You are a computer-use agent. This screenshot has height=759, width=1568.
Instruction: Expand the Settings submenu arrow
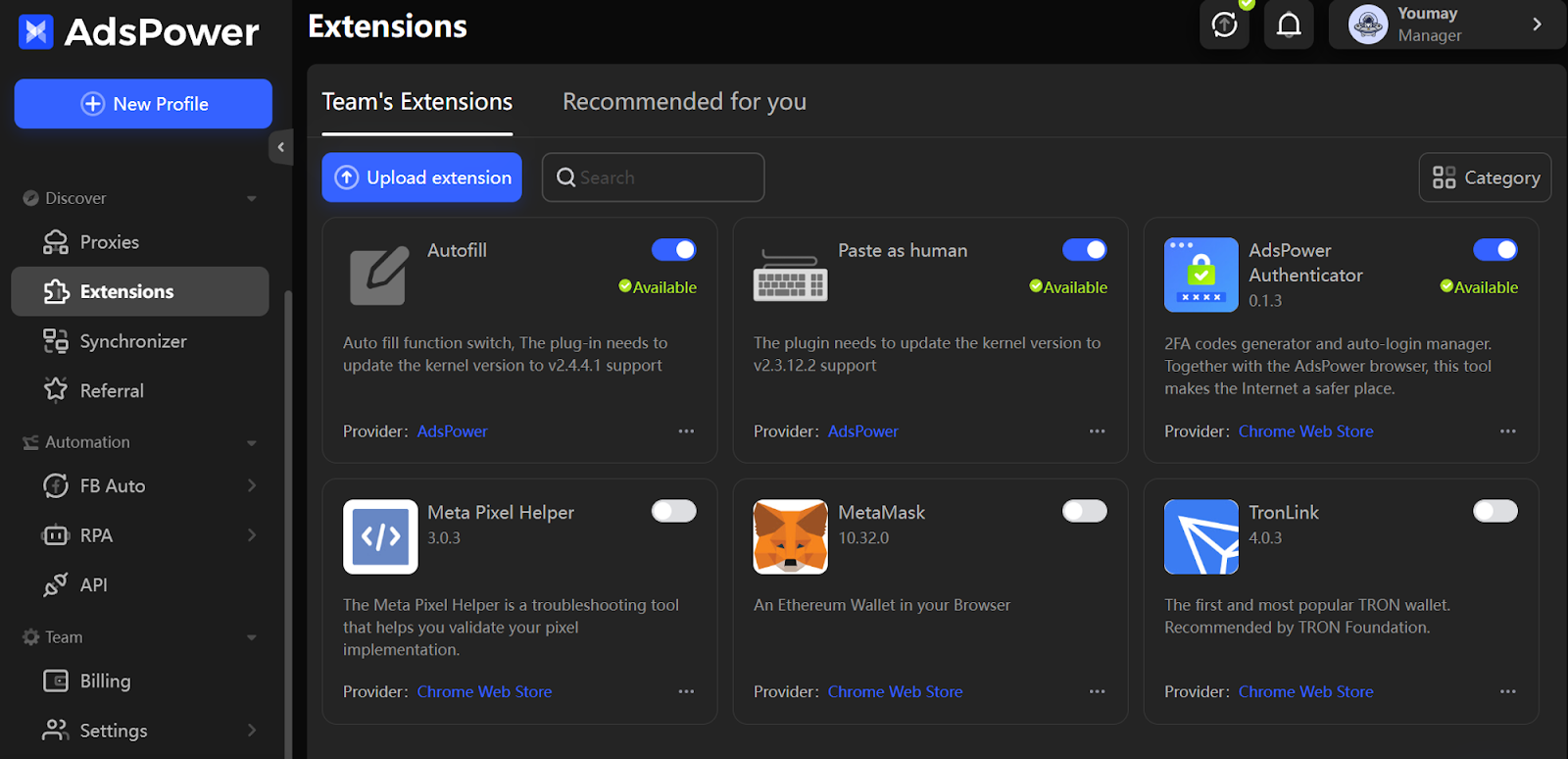click(x=252, y=731)
